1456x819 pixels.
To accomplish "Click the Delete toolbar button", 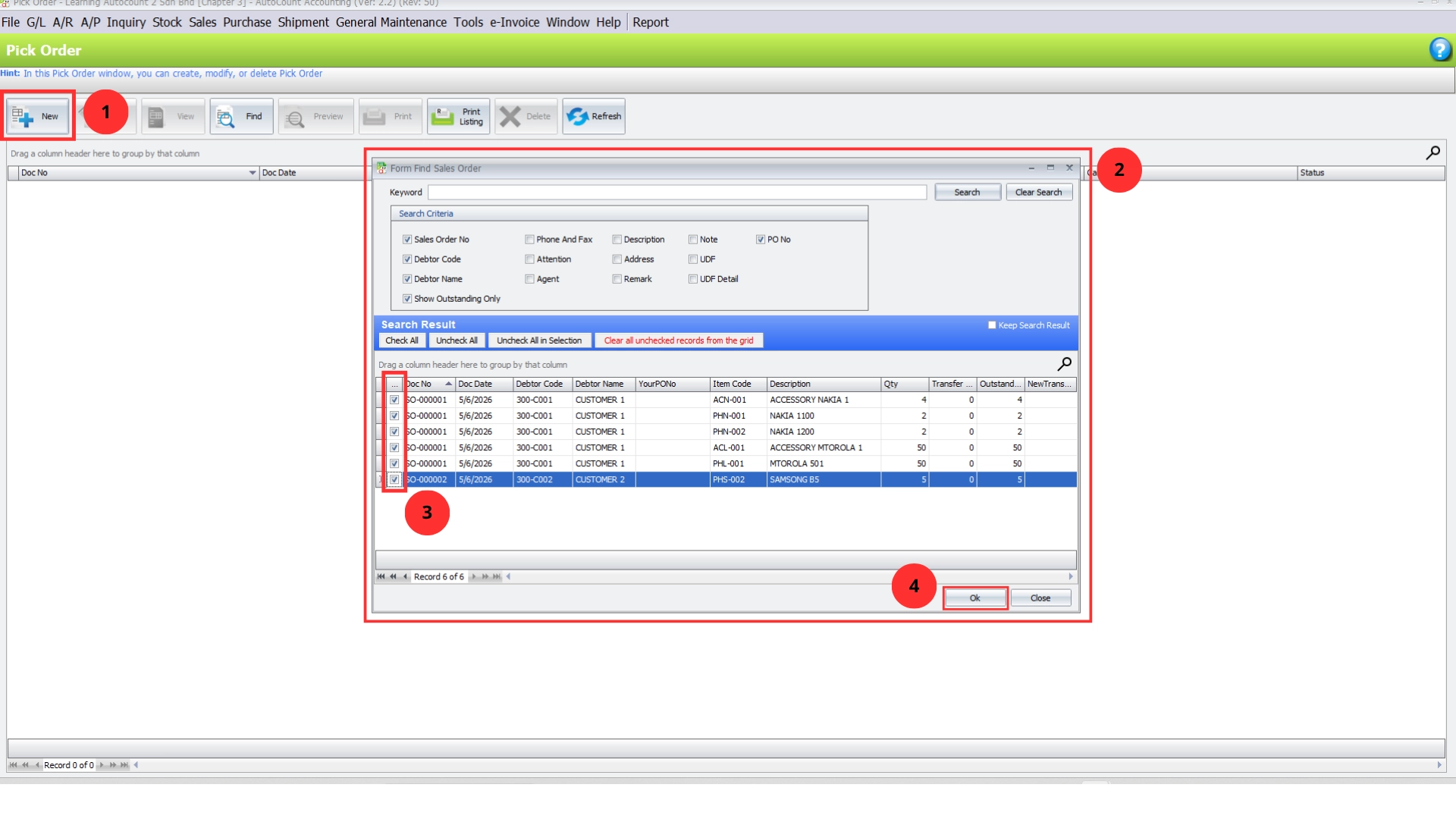I will [x=526, y=116].
